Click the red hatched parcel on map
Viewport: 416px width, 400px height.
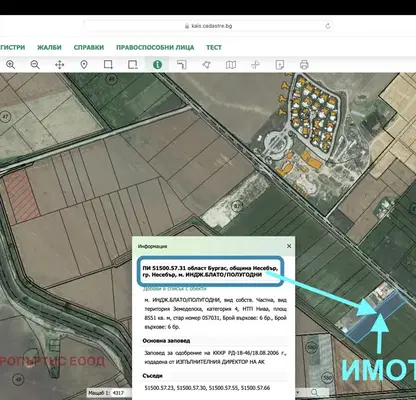pyautogui.click(x=22, y=197)
